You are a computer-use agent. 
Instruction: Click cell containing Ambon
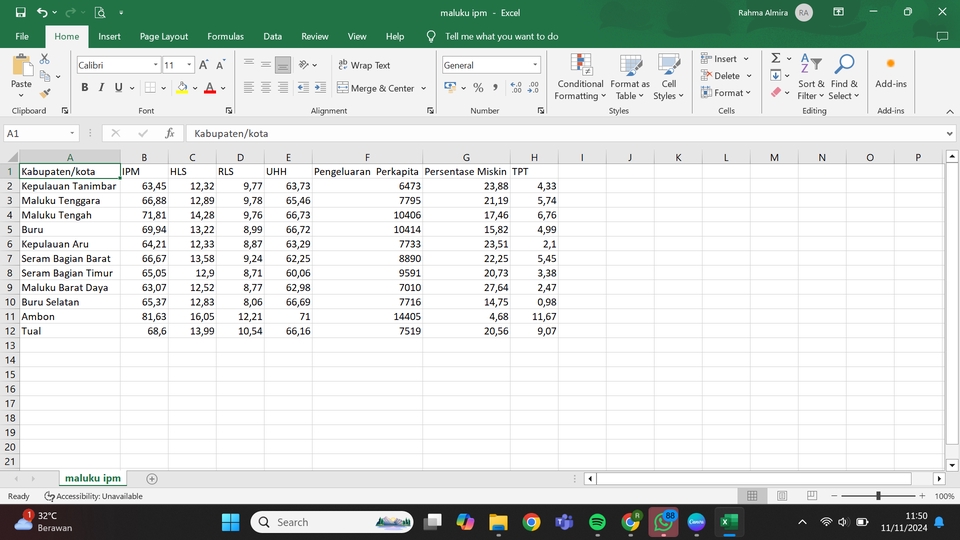coord(70,317)
